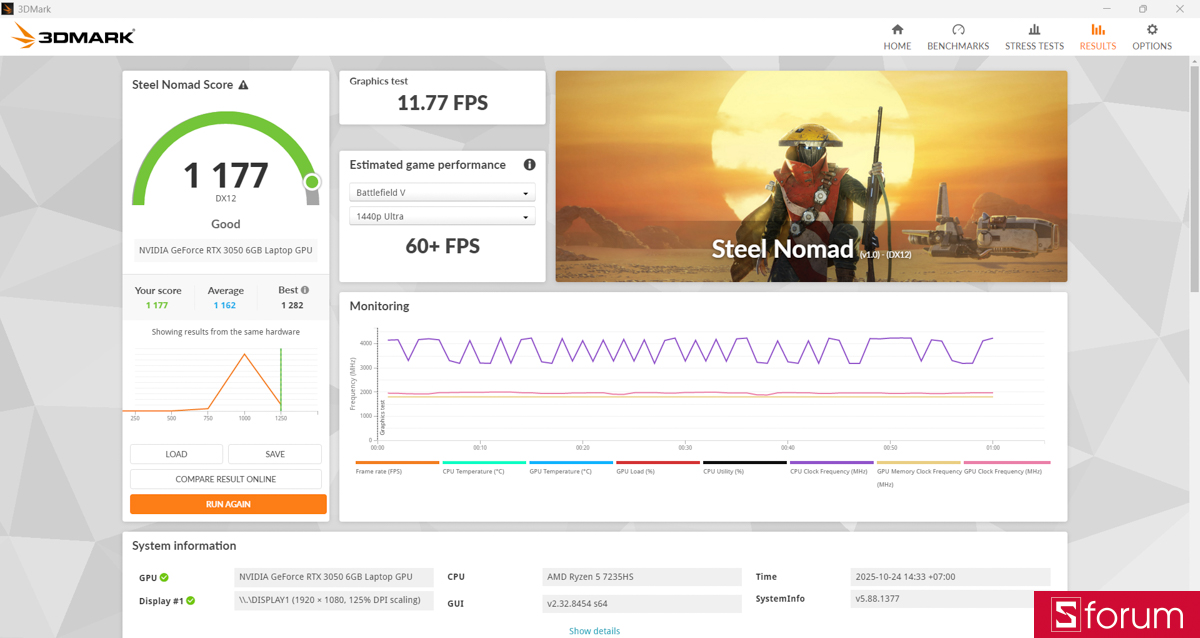Toggle the GPU Temperature legend series
The width and height of the screenshot is (1200, 638).
(x=570, y=467)
